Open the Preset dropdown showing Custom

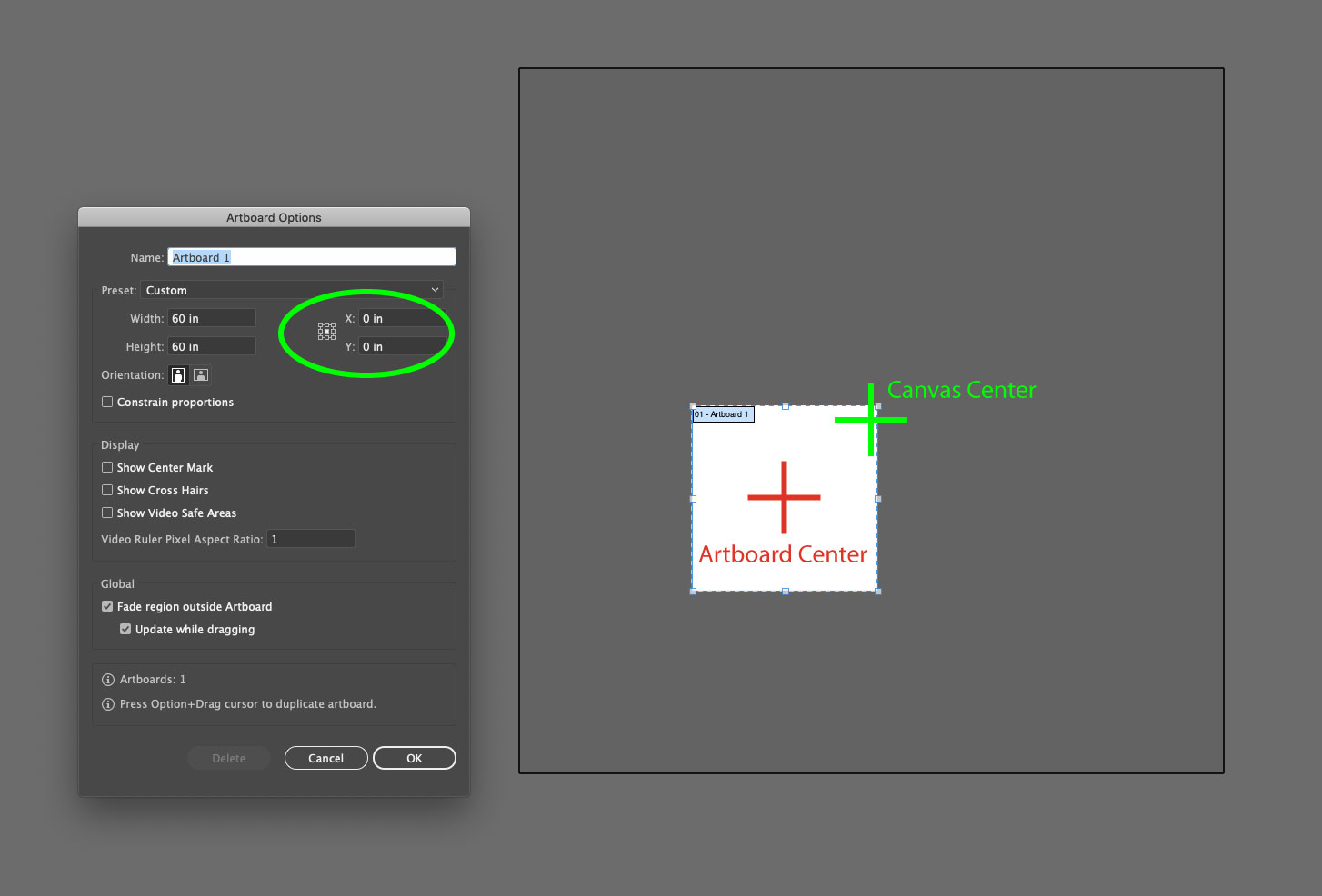click(291, 289)
